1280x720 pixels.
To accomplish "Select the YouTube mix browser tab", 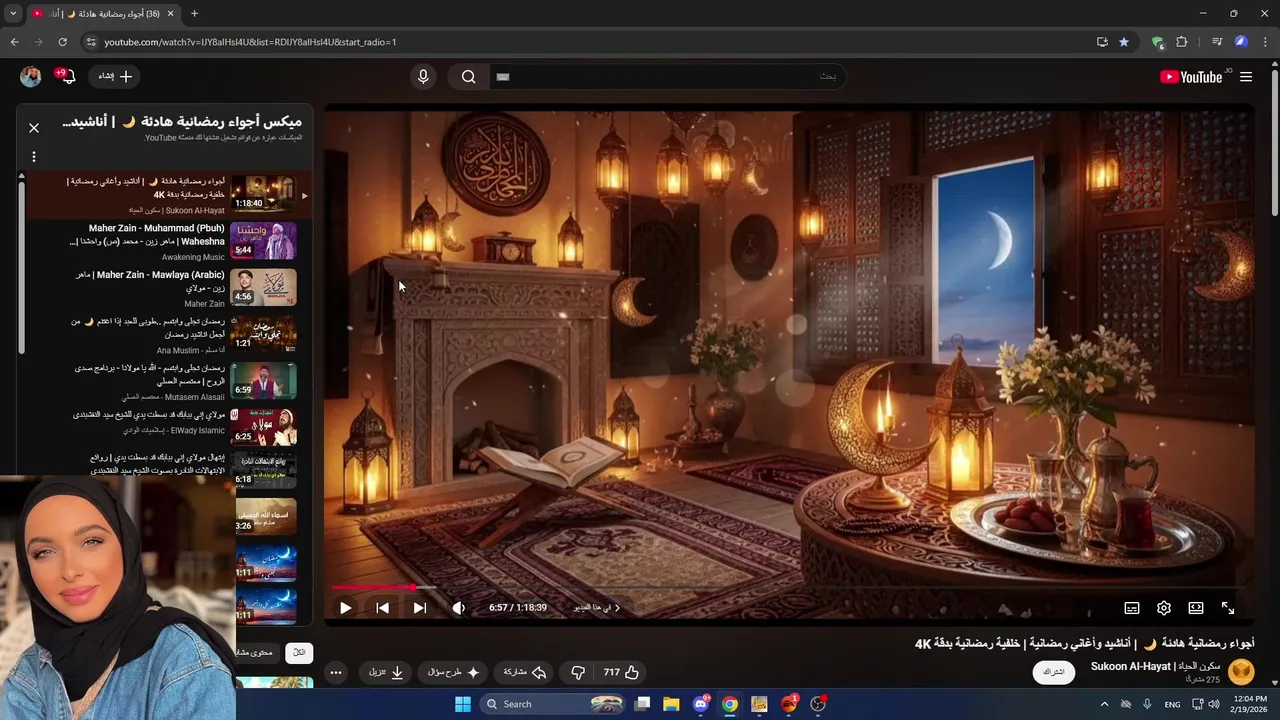I will (x=104, y=13).
